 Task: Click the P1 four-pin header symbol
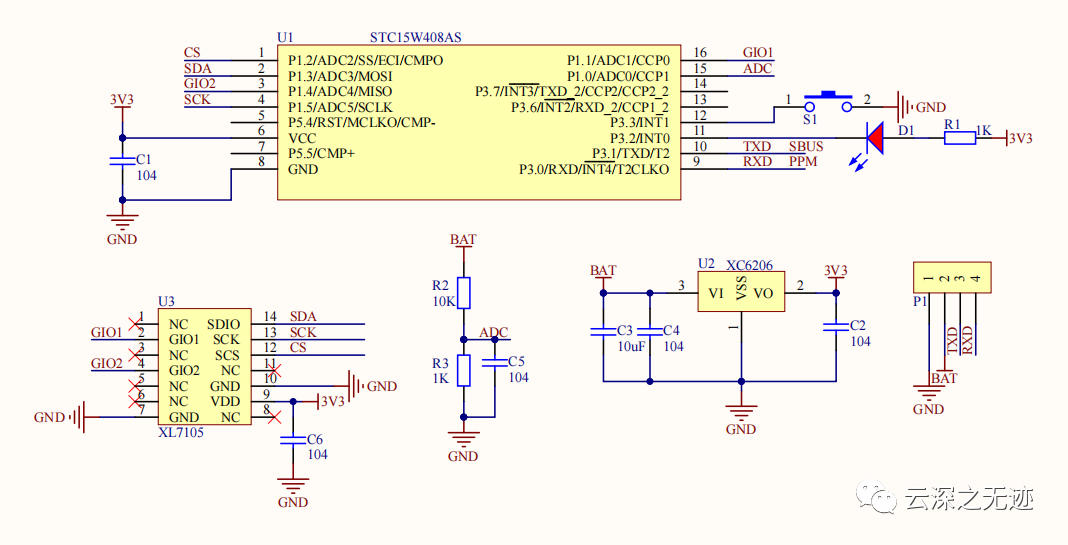(952, 278)
